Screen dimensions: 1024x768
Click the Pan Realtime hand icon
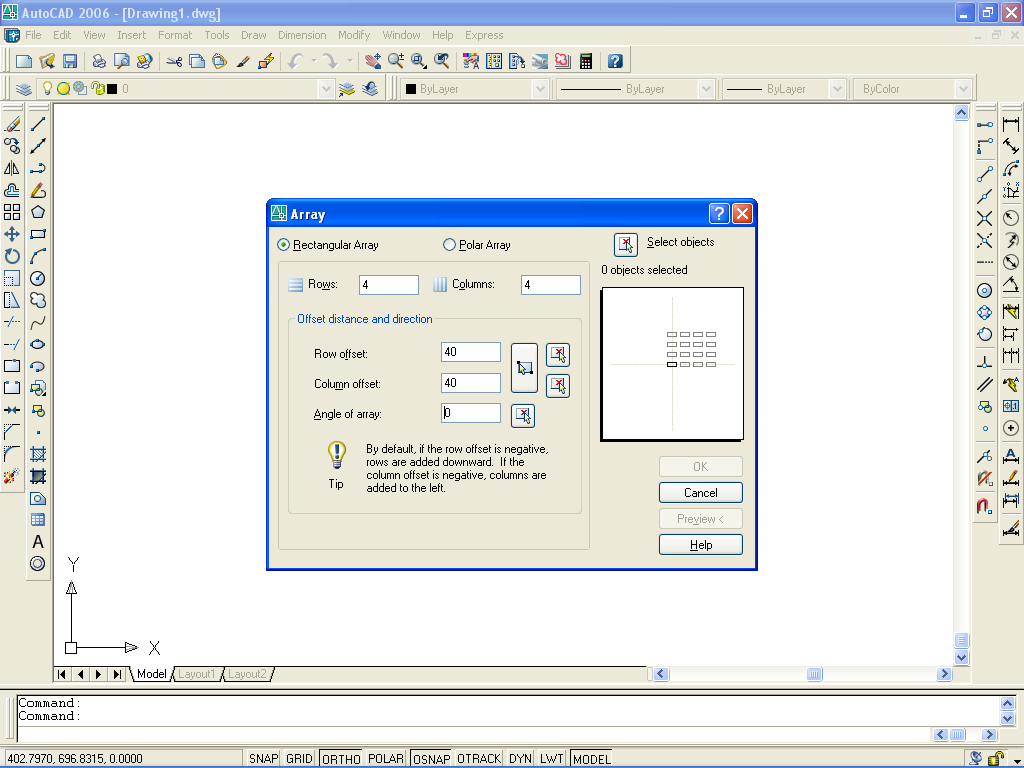click(373, 61)
